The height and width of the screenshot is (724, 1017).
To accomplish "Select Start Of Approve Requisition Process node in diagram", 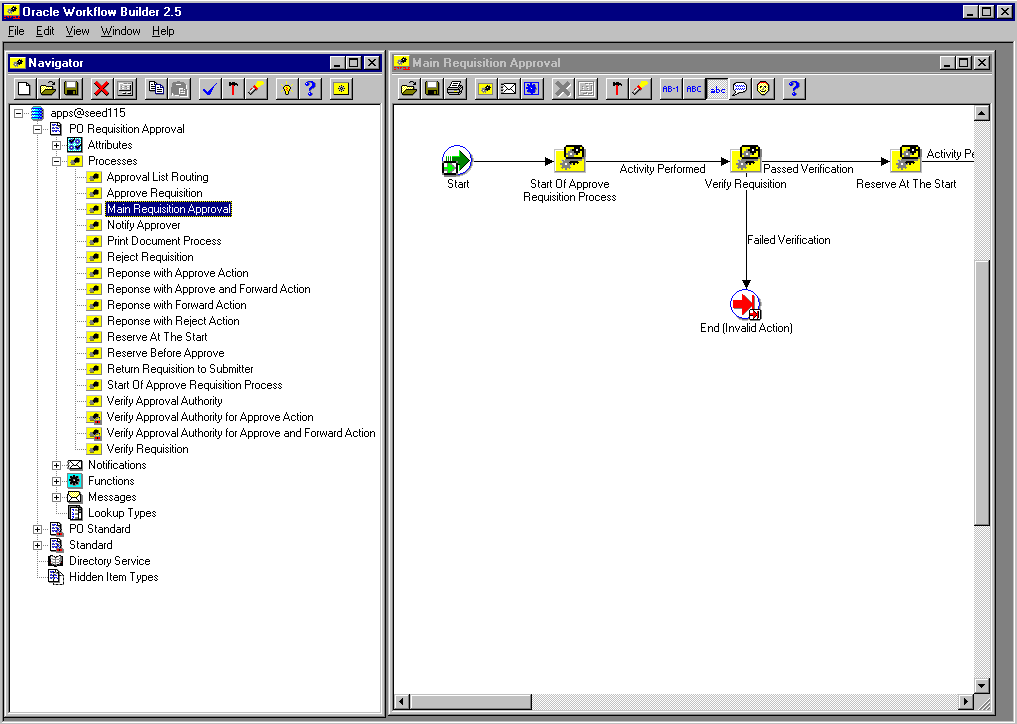I will coord(569,160).
